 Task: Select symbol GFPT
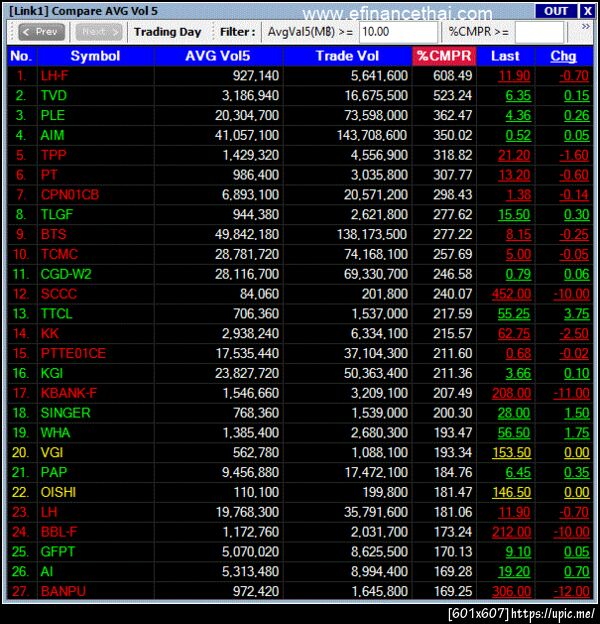pyautogui.click(x=58, y=552)
